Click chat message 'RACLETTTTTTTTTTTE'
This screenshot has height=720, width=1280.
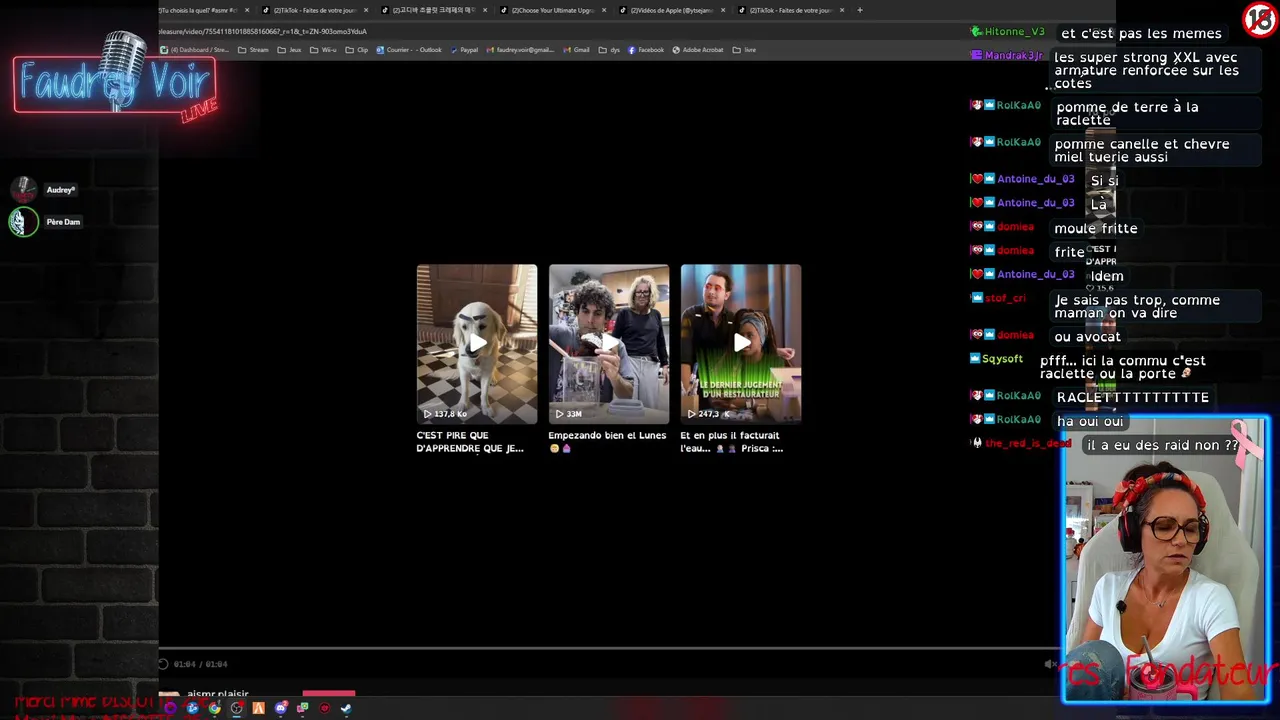[1133, 397]
